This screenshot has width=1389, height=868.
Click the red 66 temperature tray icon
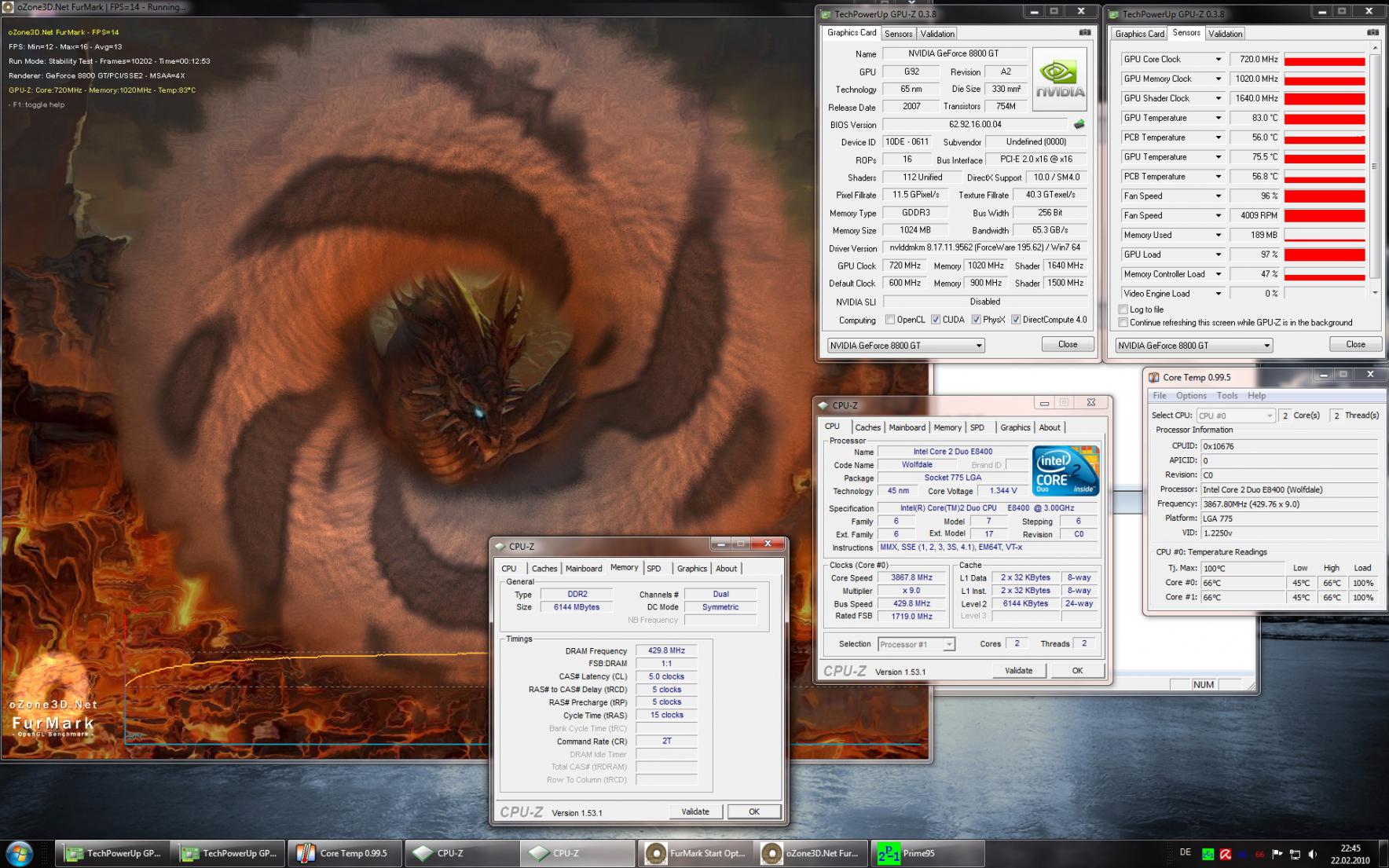pyautogui.click(x=1259, y=854)
